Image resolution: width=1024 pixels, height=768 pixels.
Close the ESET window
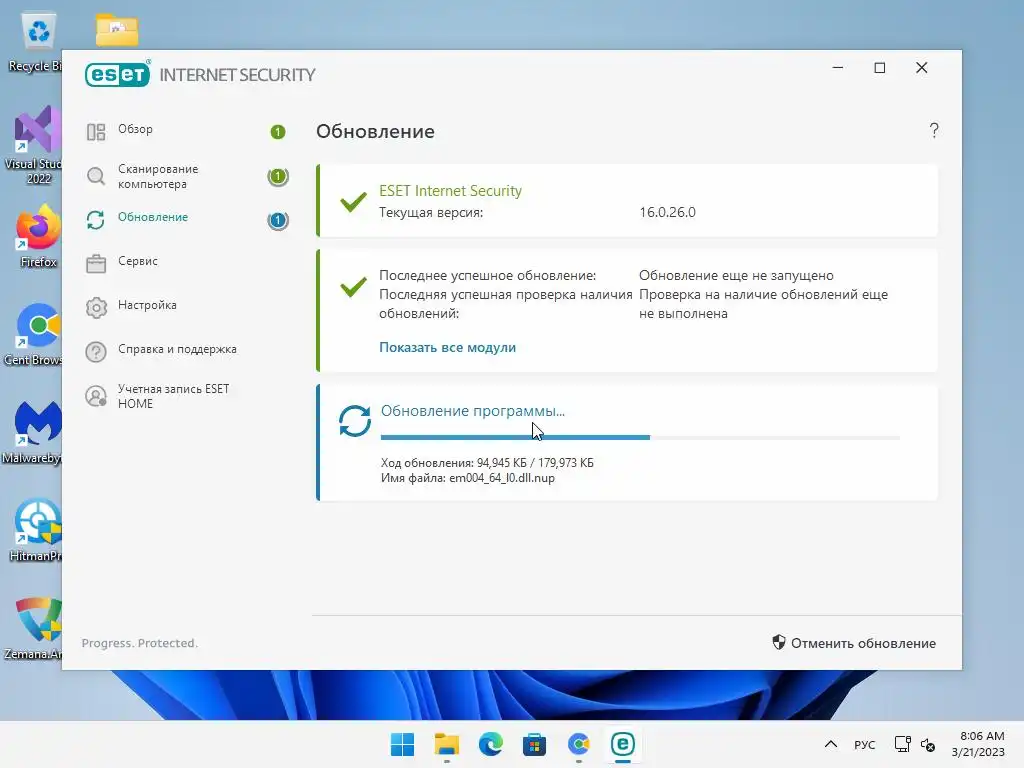coord(921,68)
